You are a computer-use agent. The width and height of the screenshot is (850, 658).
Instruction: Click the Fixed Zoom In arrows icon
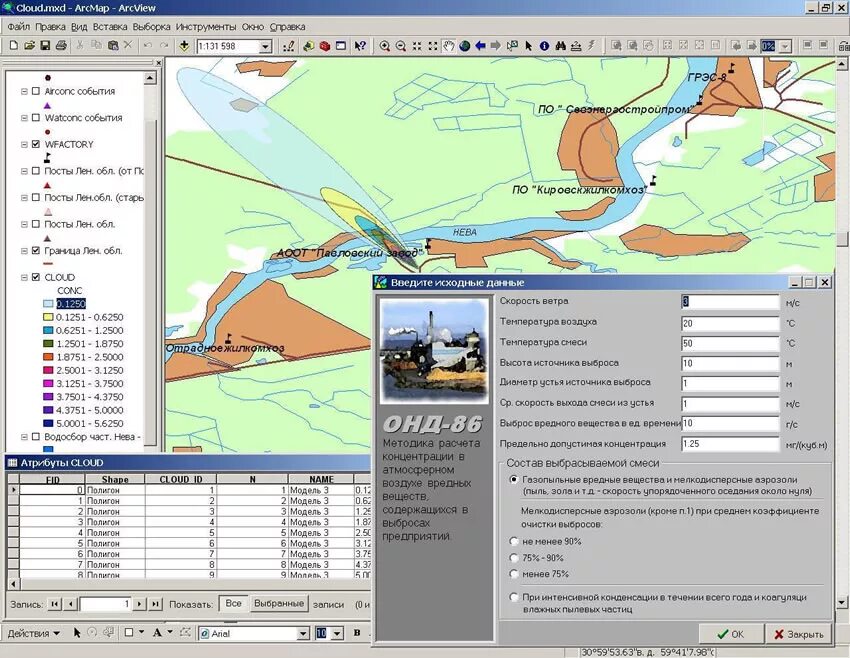(417, 46)
